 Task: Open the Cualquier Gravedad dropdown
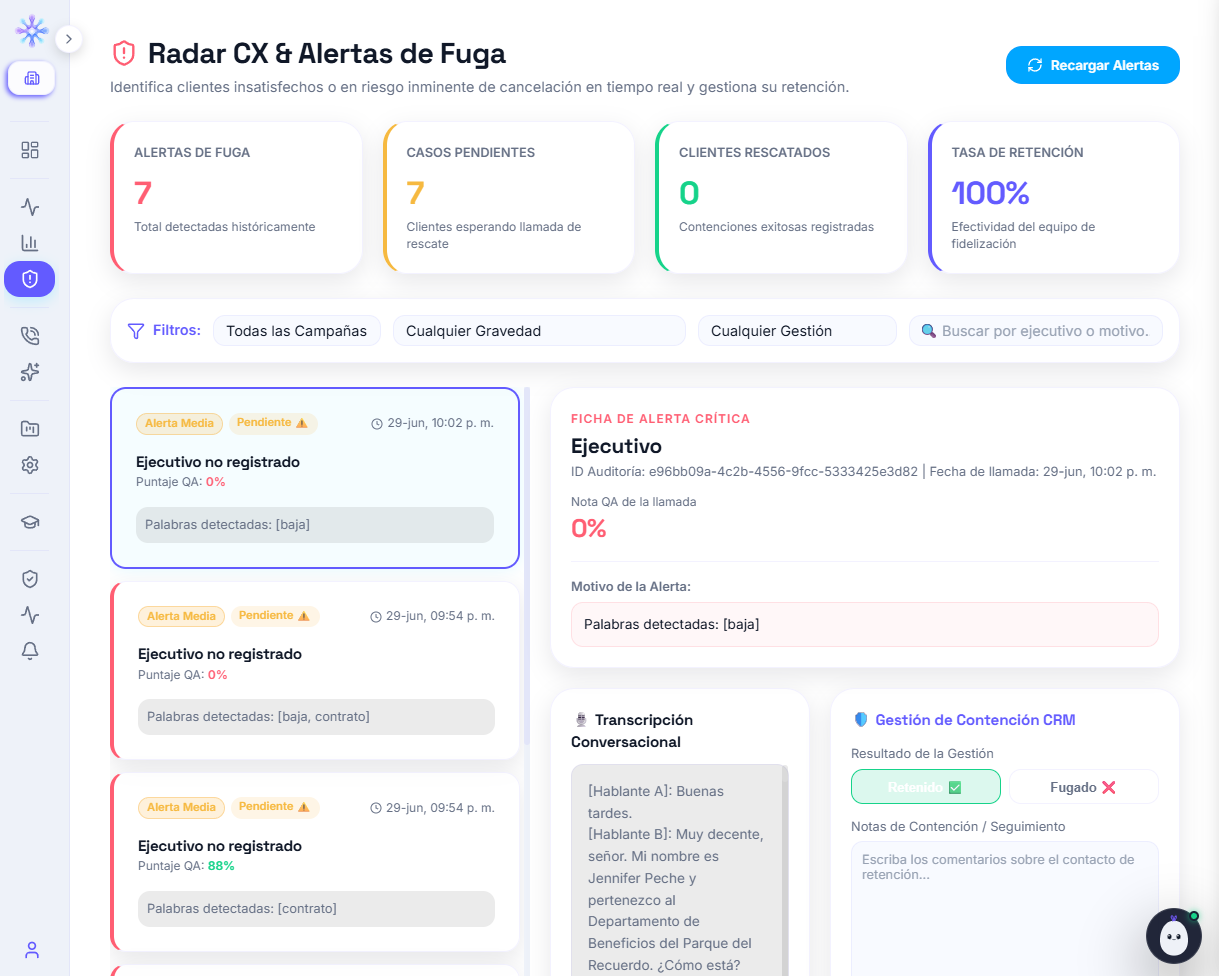click(x=539, y=331)
